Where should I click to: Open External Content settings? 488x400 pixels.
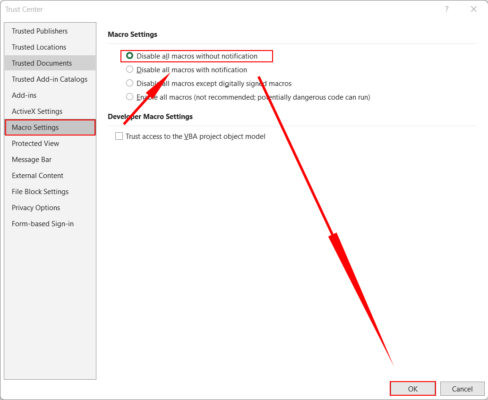pyautogui.click(x=50, y=175)
